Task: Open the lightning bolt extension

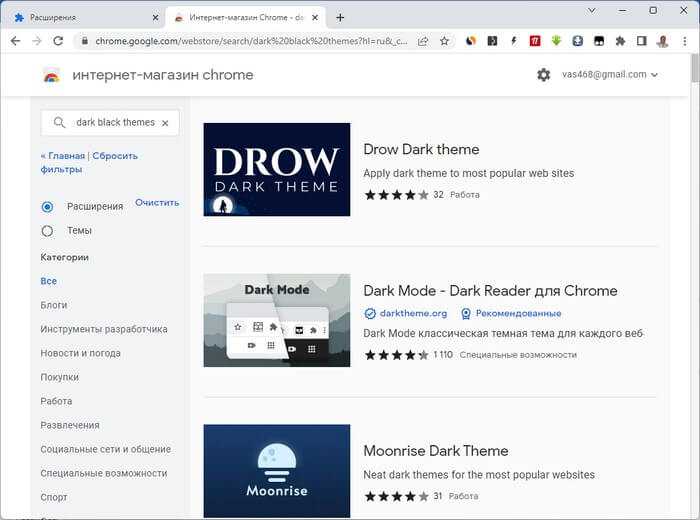Action: pyautogui.click(x=513, y=41)
